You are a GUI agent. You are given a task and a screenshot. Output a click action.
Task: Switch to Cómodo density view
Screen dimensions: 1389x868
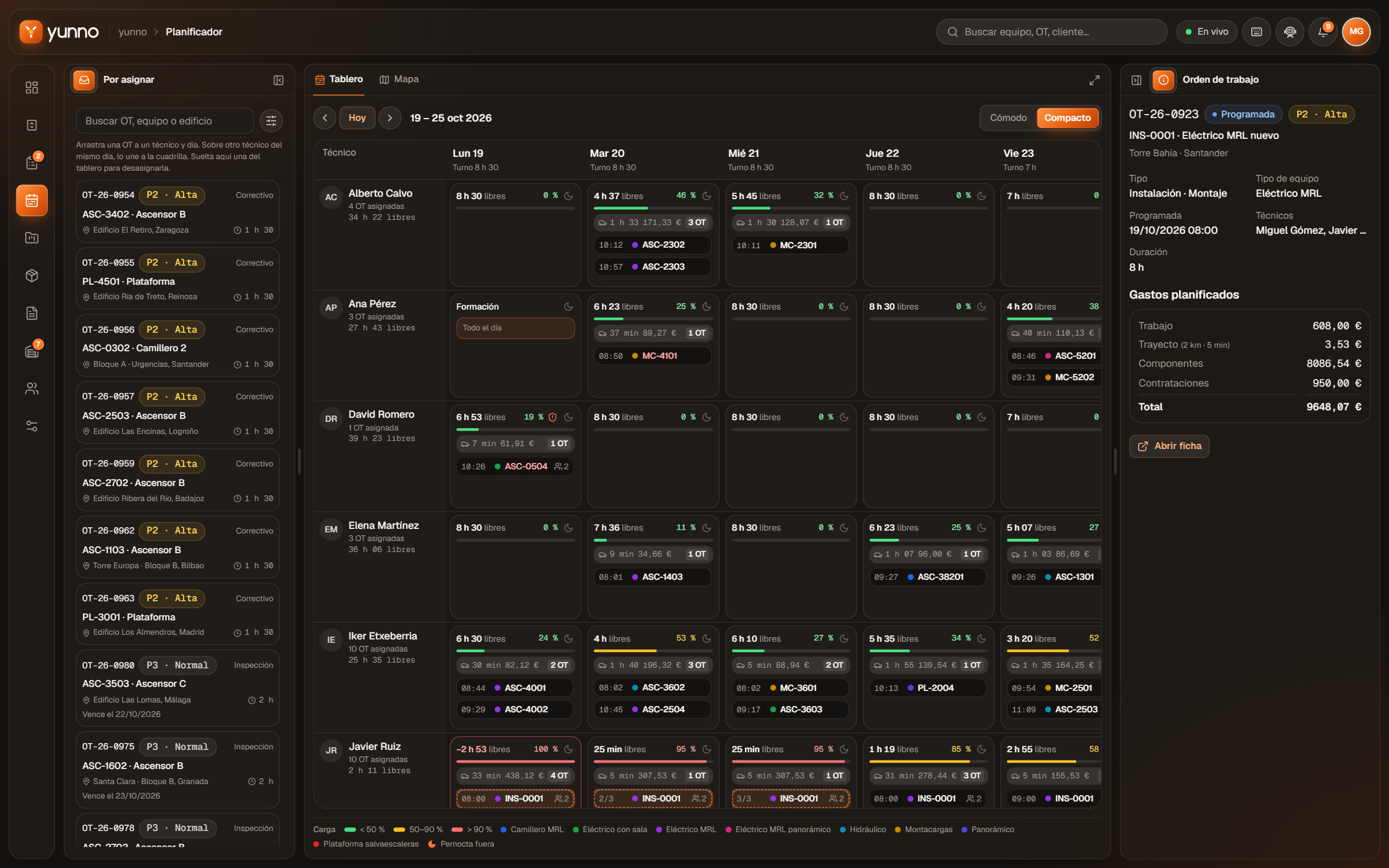click(x=1008, y=118)
